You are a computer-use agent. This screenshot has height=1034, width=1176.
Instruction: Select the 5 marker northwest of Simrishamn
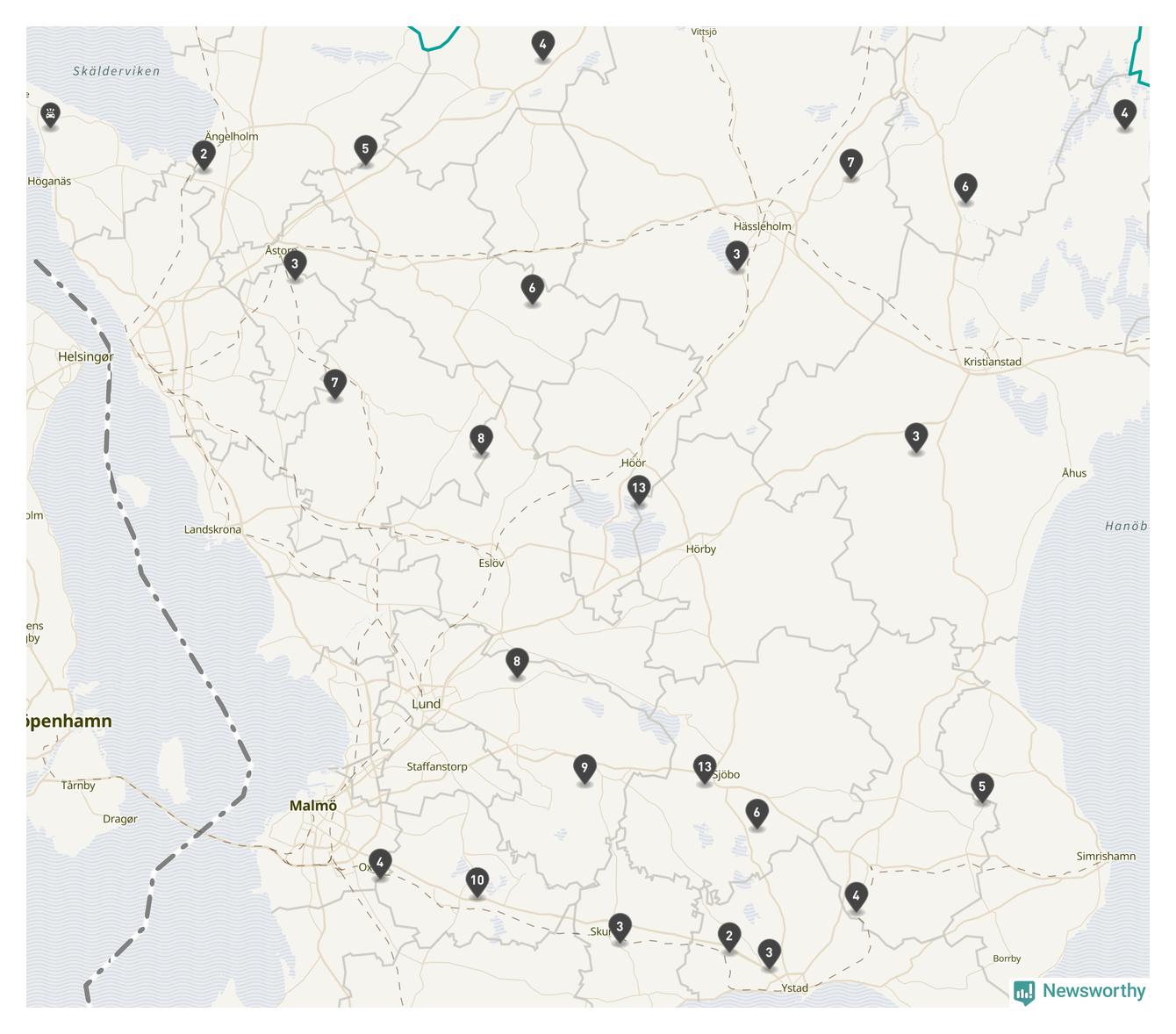[982, 787]
